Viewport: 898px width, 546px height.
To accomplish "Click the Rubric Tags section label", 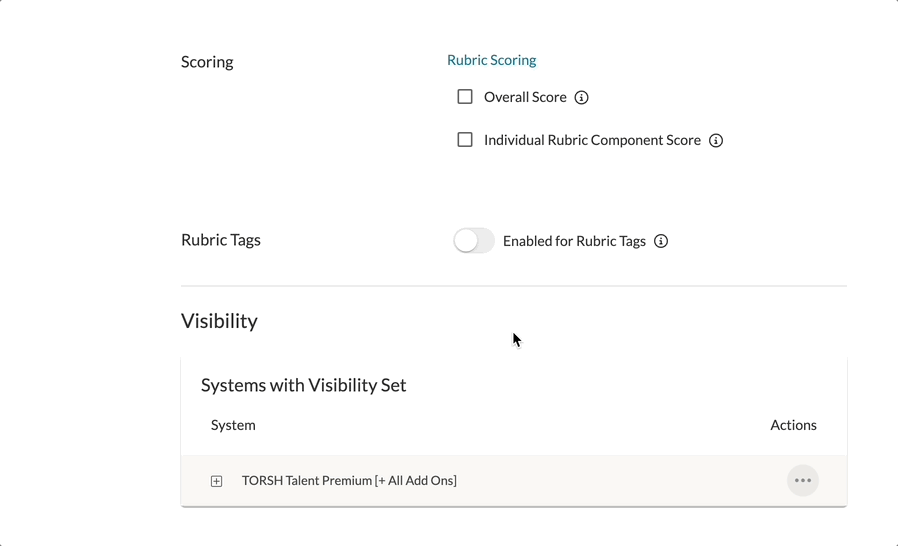I will coord(221,240).
